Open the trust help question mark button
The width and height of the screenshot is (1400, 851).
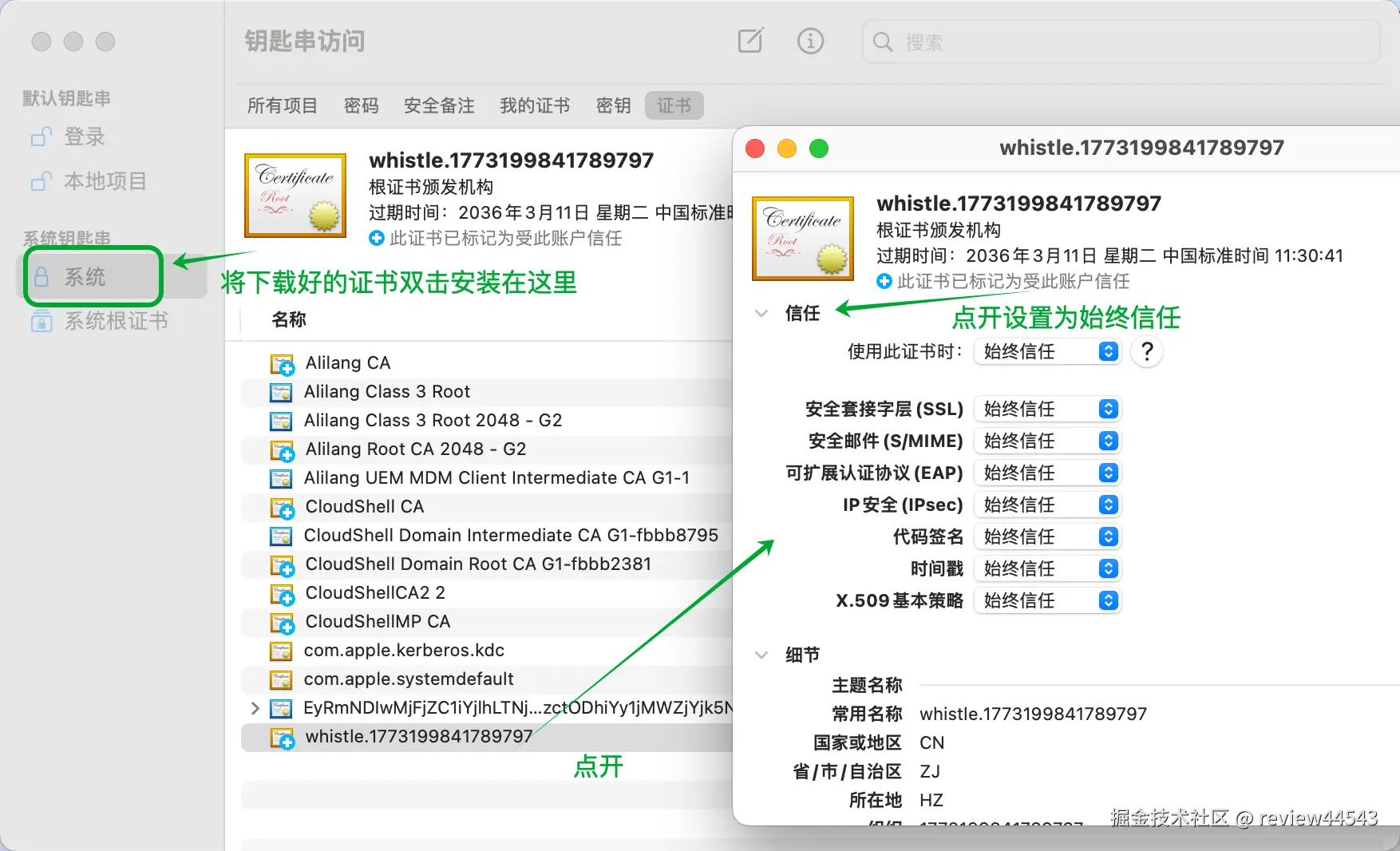(x=1147, y=351)
